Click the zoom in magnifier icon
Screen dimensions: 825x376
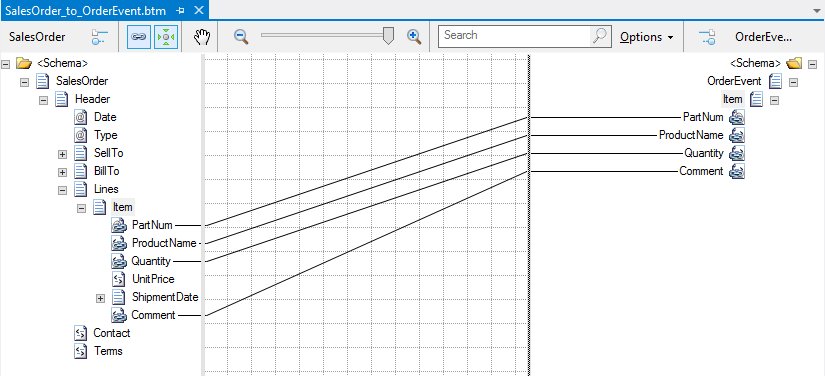pyautogui.click(x=415, y=36)
